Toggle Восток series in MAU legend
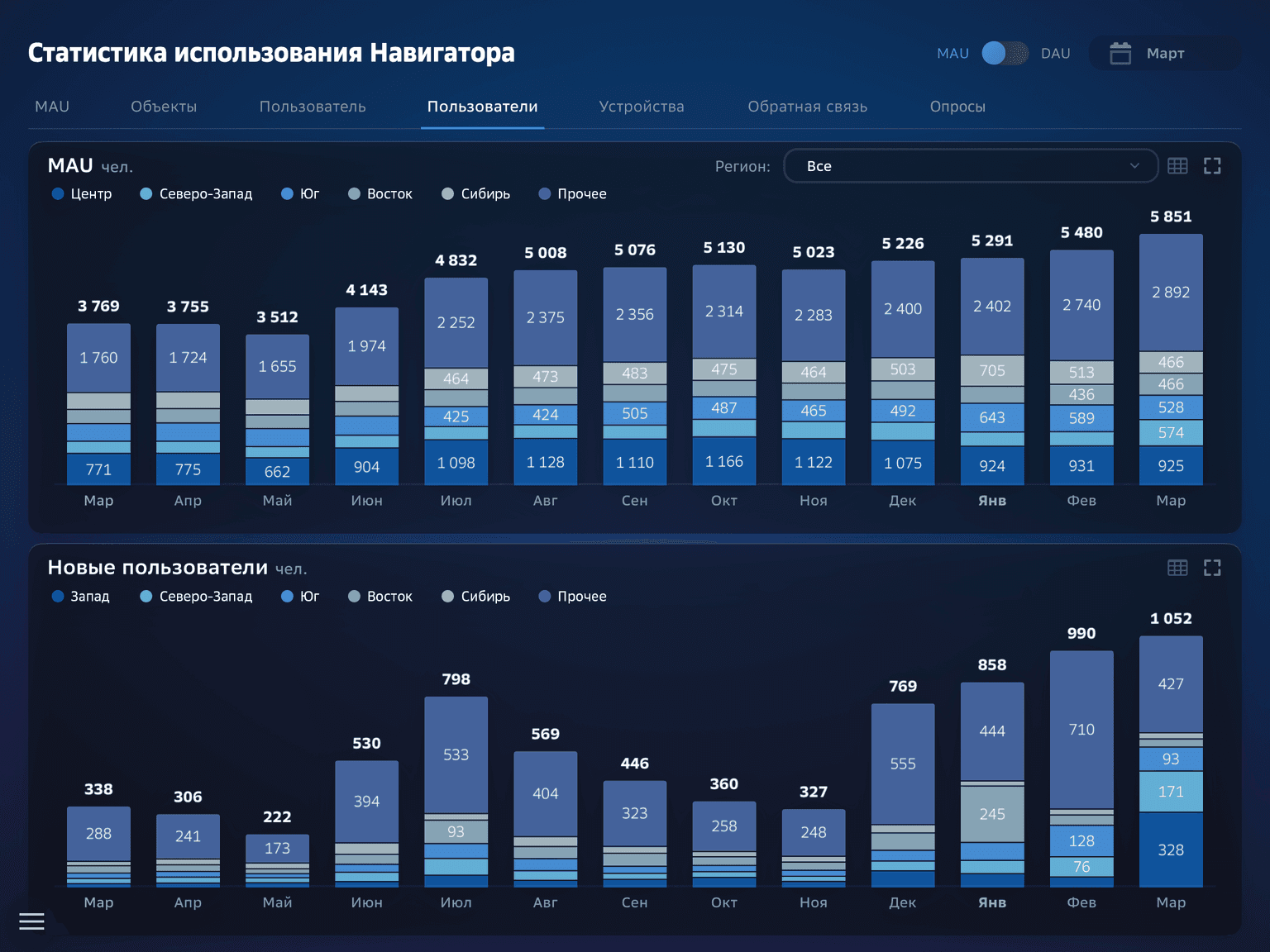Screen dimensions: 1270x952 click(380, 194)
